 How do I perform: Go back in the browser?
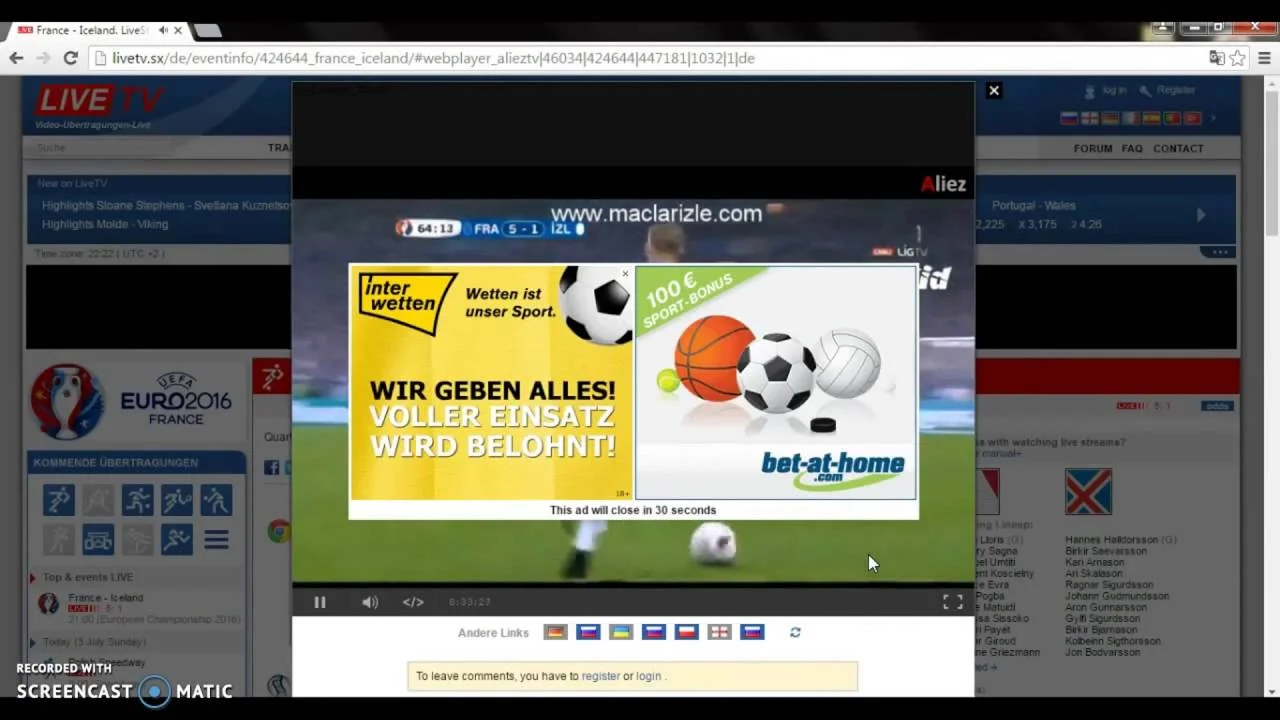tap(16, 58)
